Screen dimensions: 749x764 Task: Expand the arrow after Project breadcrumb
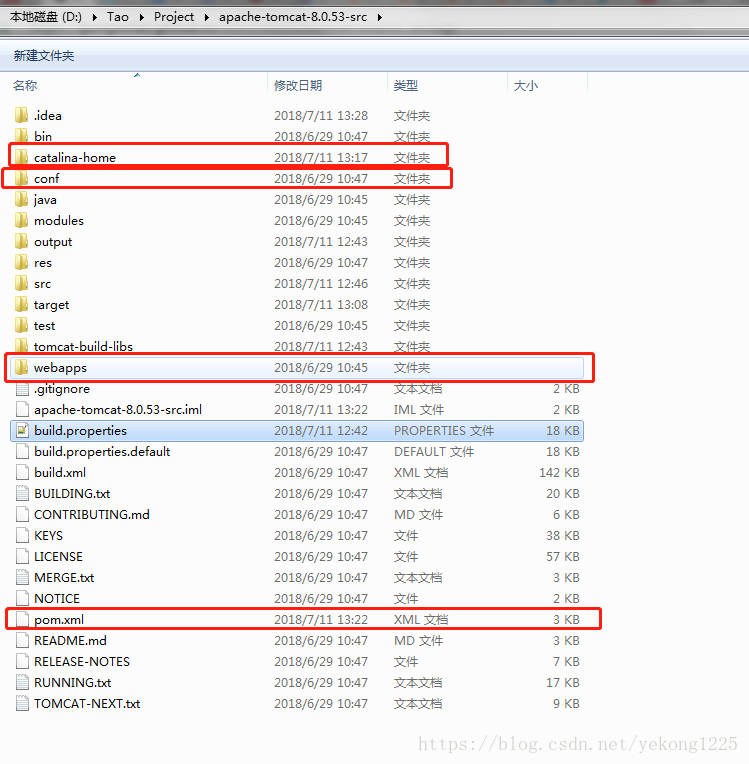pos(207,18)
